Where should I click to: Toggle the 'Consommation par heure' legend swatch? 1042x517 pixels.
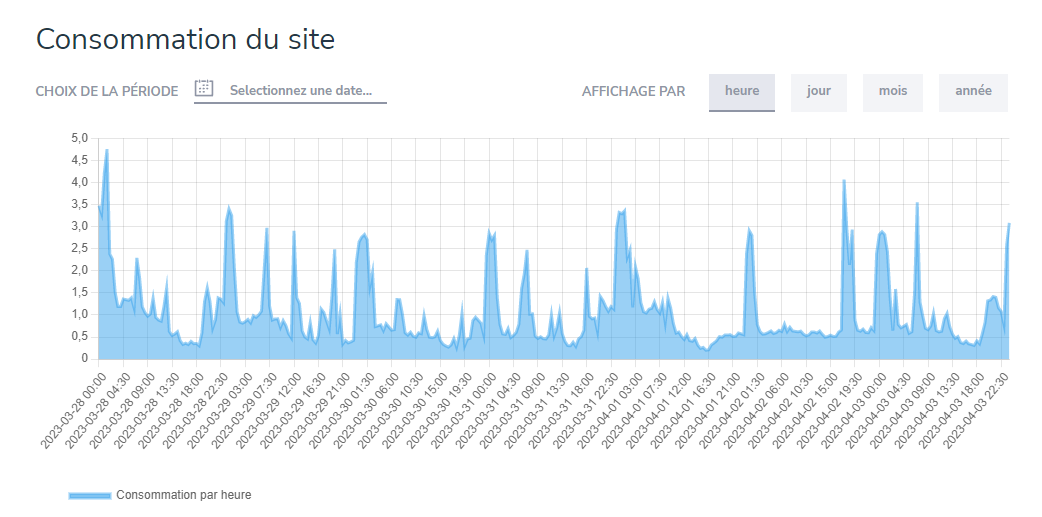90,495
